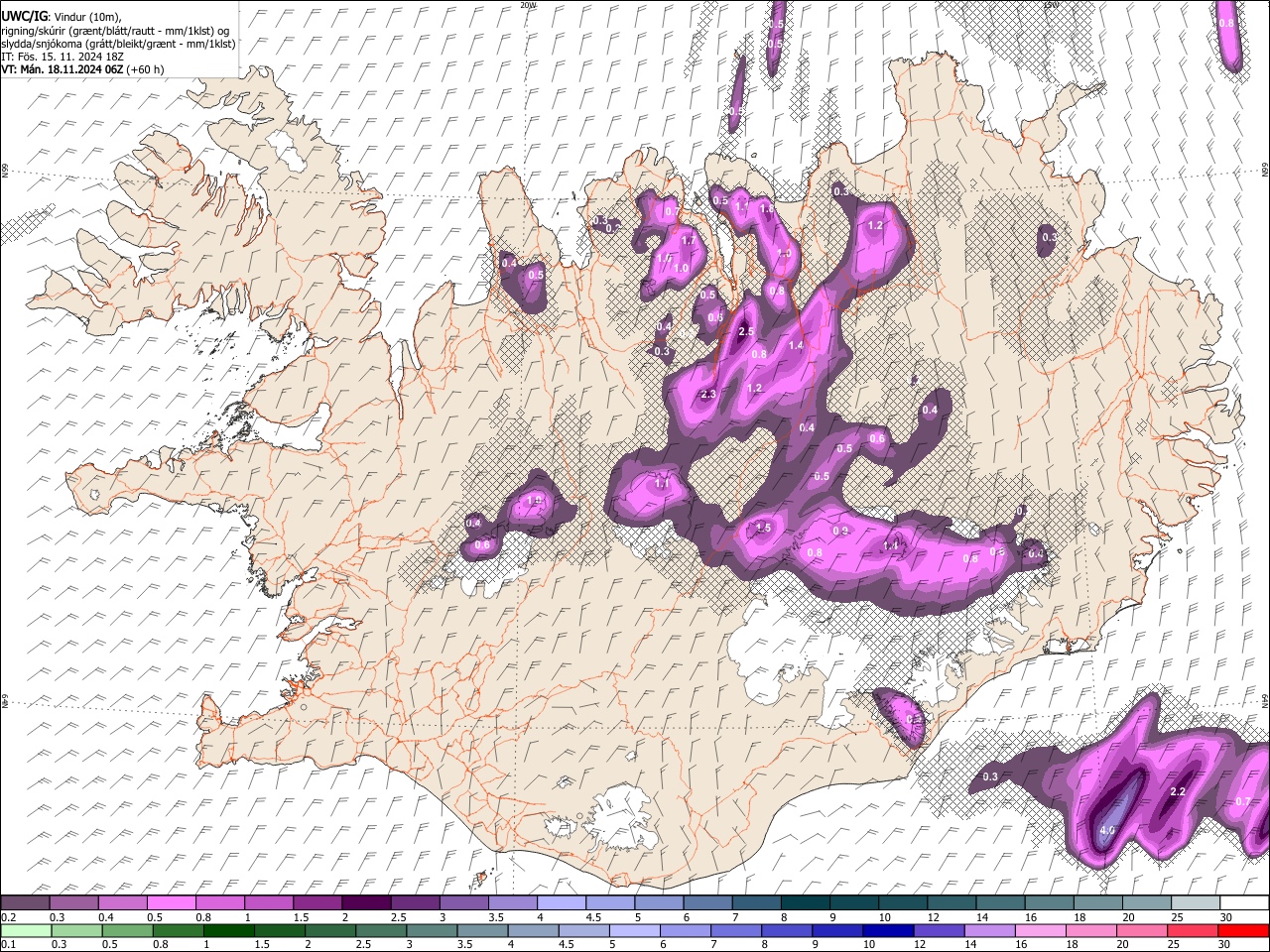The image size is (1270, 952).
Task: Click the 1.7 precipitation value on the map
Action: [688, 241]
